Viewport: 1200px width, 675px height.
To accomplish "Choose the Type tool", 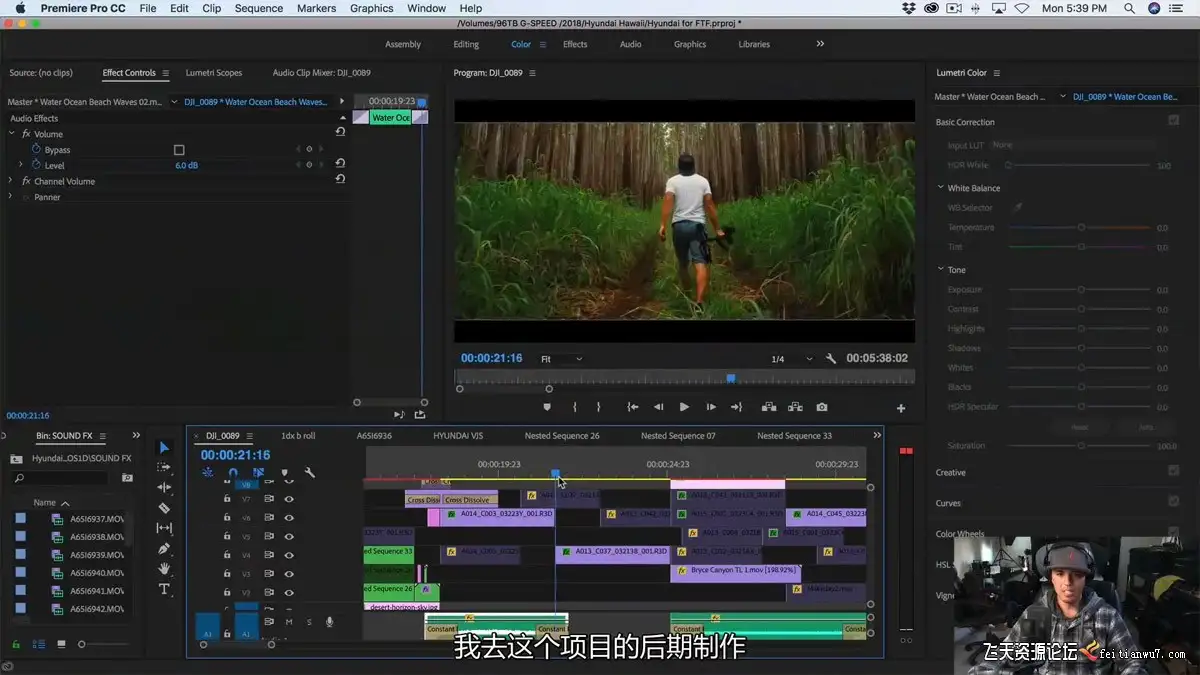I will pyautogui.click(x=165, y=590).
